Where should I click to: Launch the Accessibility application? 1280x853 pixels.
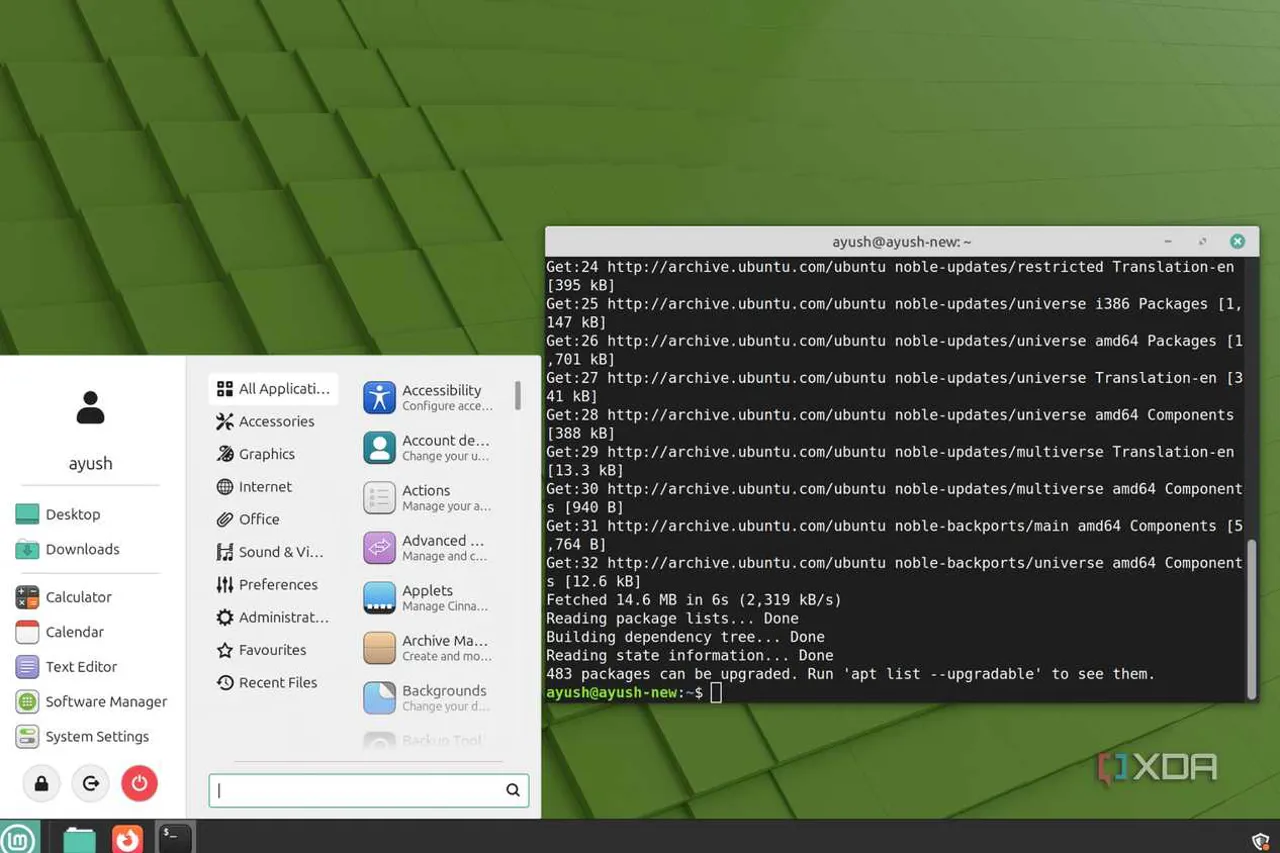tap(431, 397)
